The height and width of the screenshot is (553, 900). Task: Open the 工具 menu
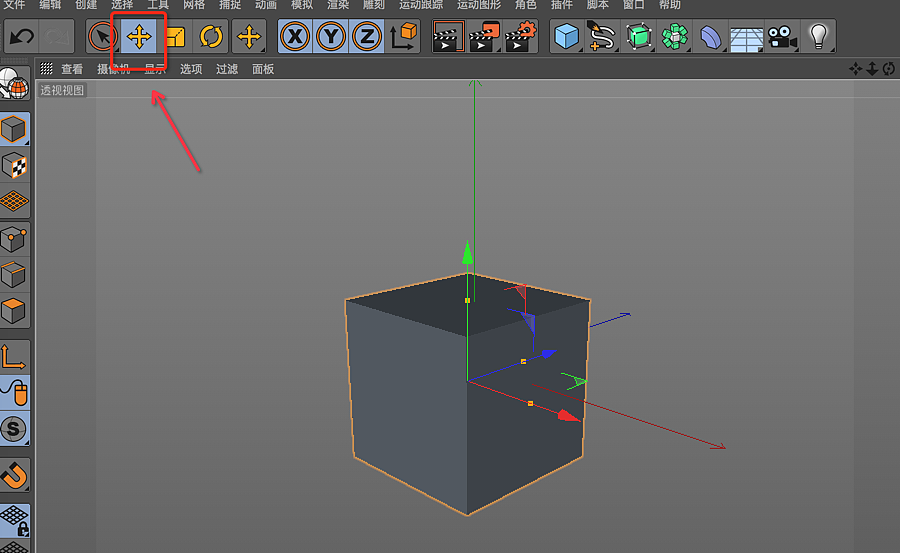pyautogui.click(x=158, y=5)
